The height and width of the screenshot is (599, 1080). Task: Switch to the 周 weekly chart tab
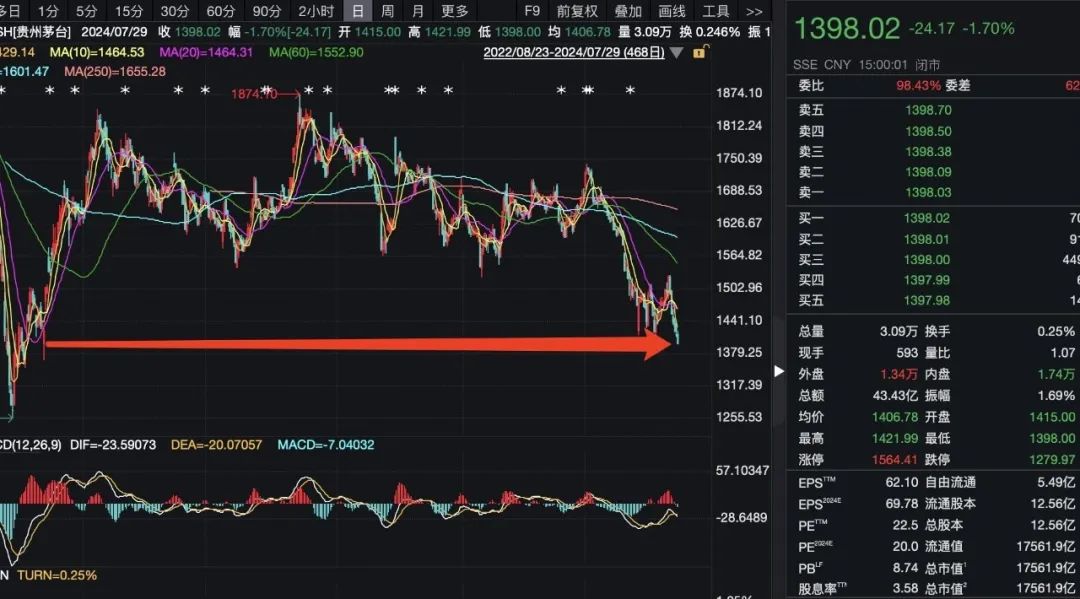pos(388,11)
